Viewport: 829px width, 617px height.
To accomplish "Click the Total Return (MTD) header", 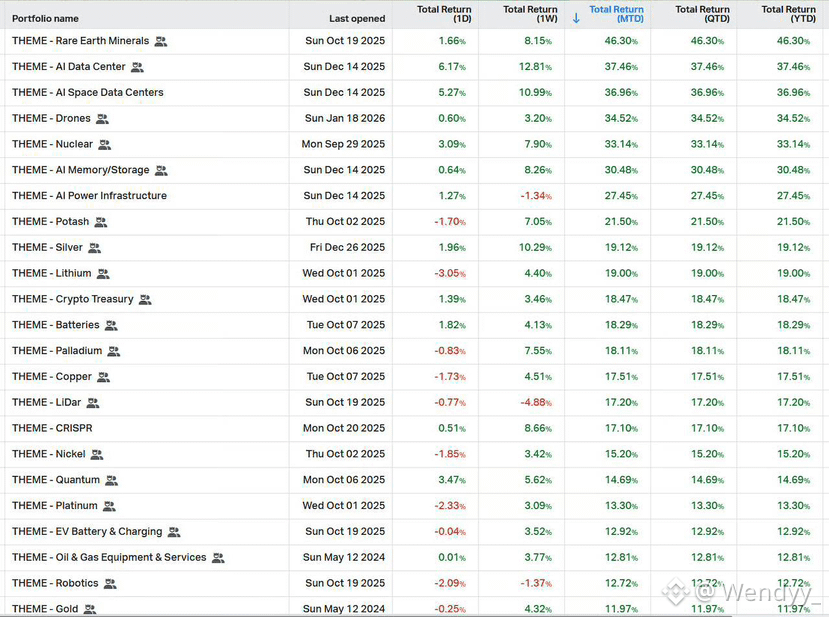I will pyautogui.click(x=616, y=14).
